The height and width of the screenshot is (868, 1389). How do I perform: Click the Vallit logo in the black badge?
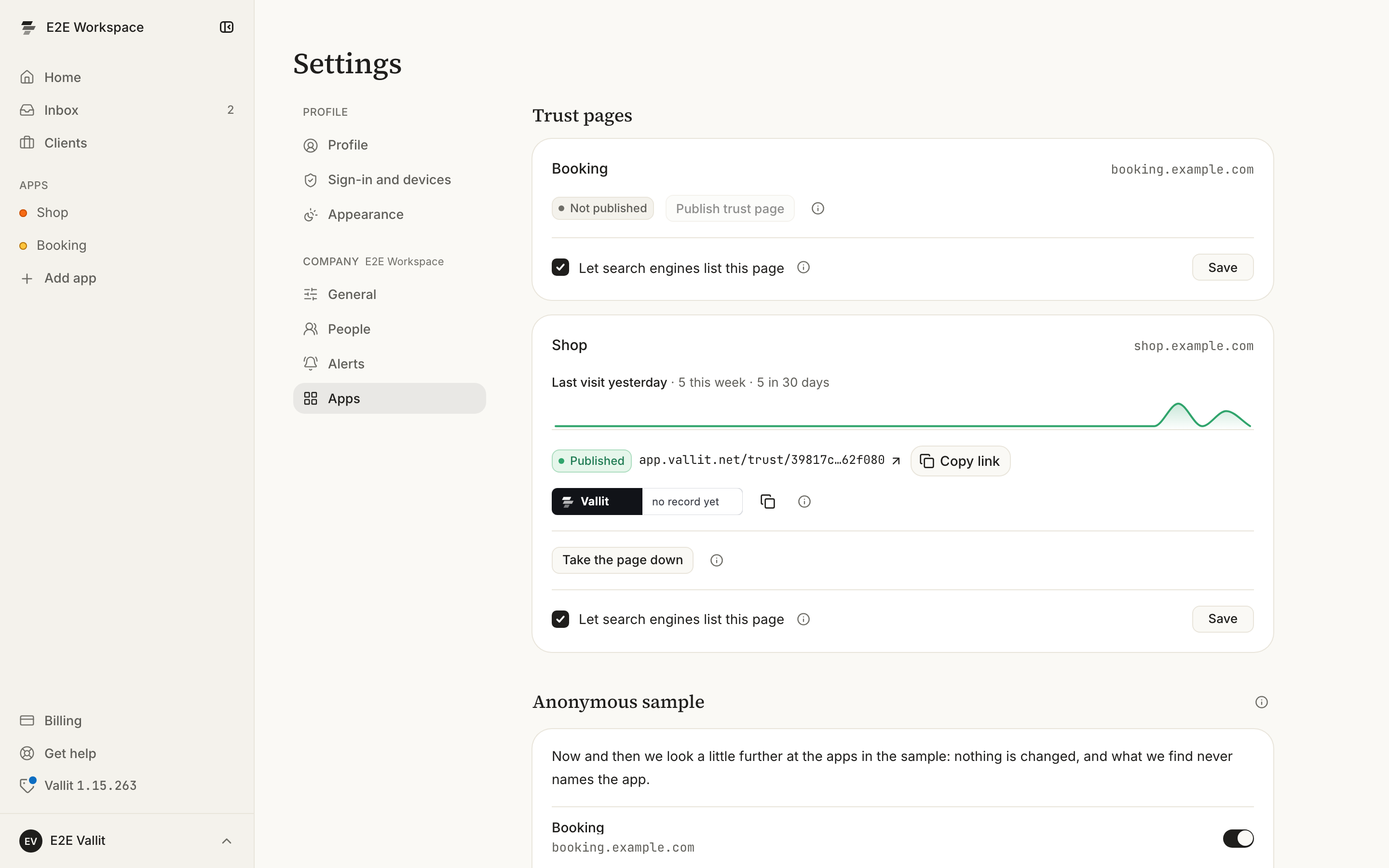coord(568,502)
